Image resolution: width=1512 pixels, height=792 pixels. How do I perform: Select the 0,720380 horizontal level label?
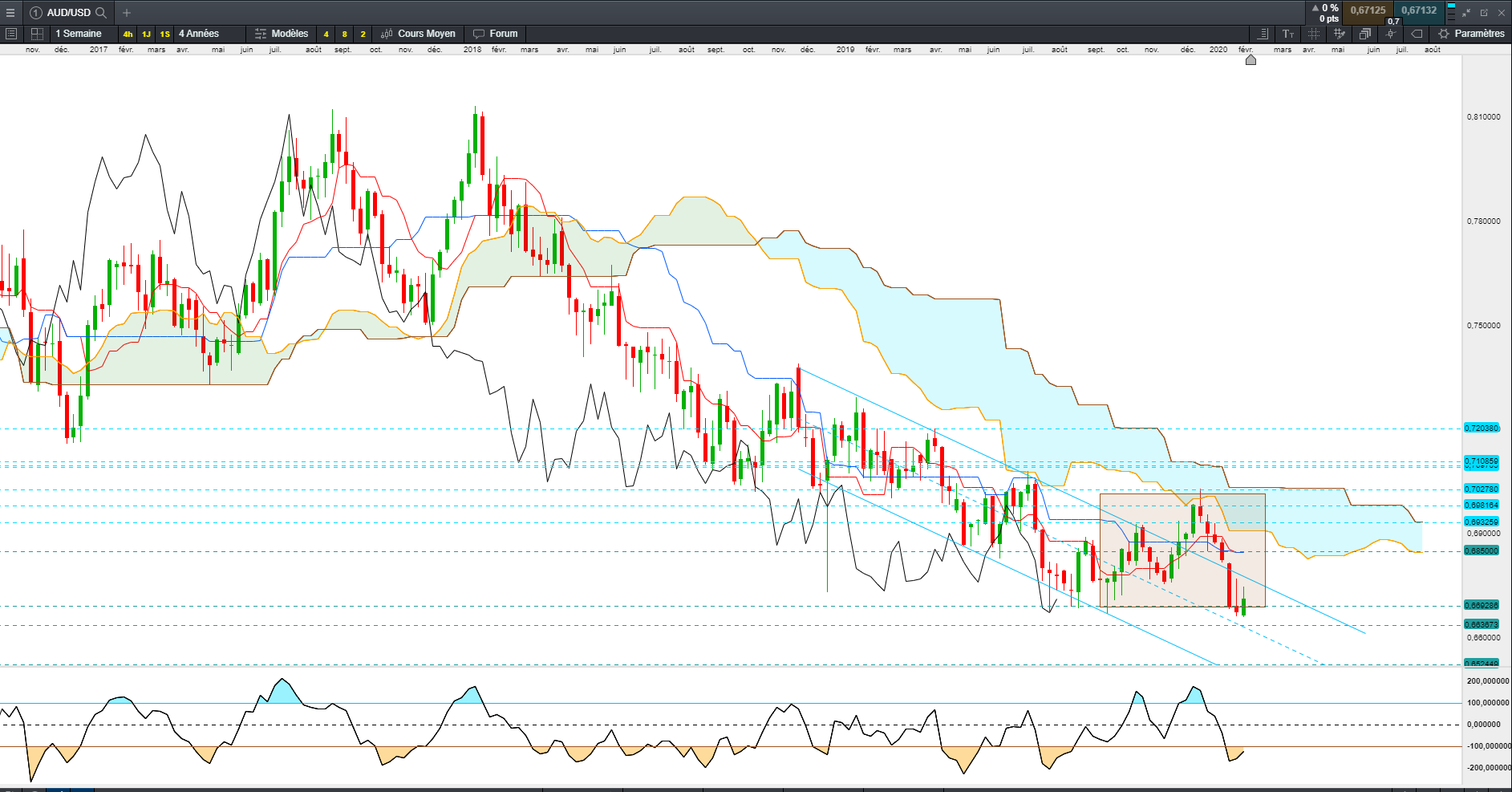[1482, 428]
